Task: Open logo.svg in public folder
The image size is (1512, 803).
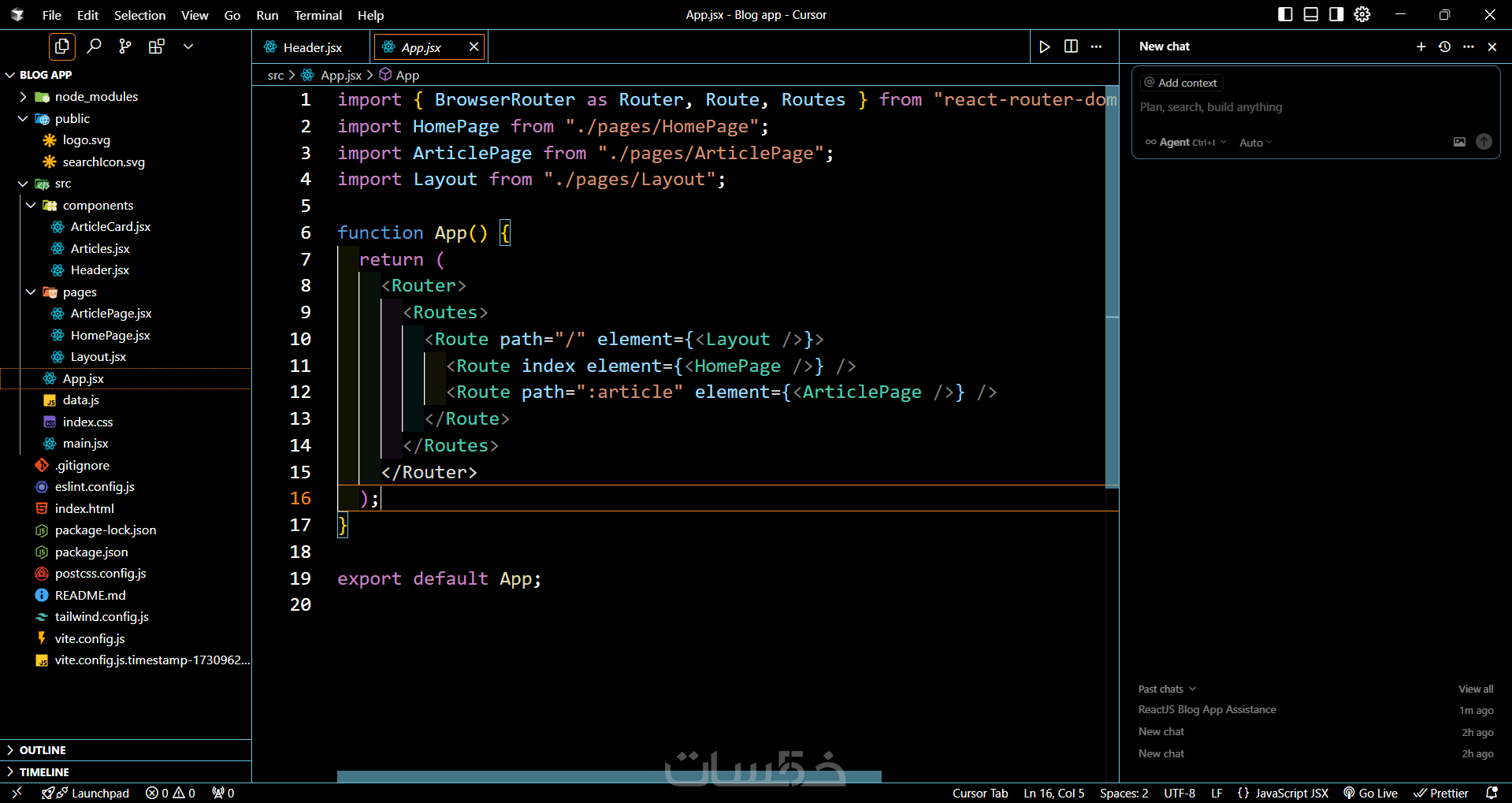Action: tap(87, 140)
